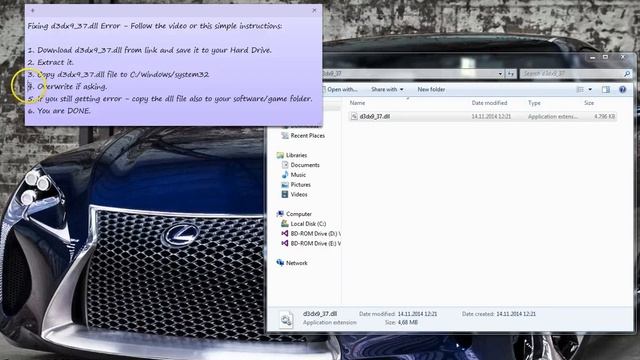
Task: Click Open with... toolbar button
Action: (342, 89)
